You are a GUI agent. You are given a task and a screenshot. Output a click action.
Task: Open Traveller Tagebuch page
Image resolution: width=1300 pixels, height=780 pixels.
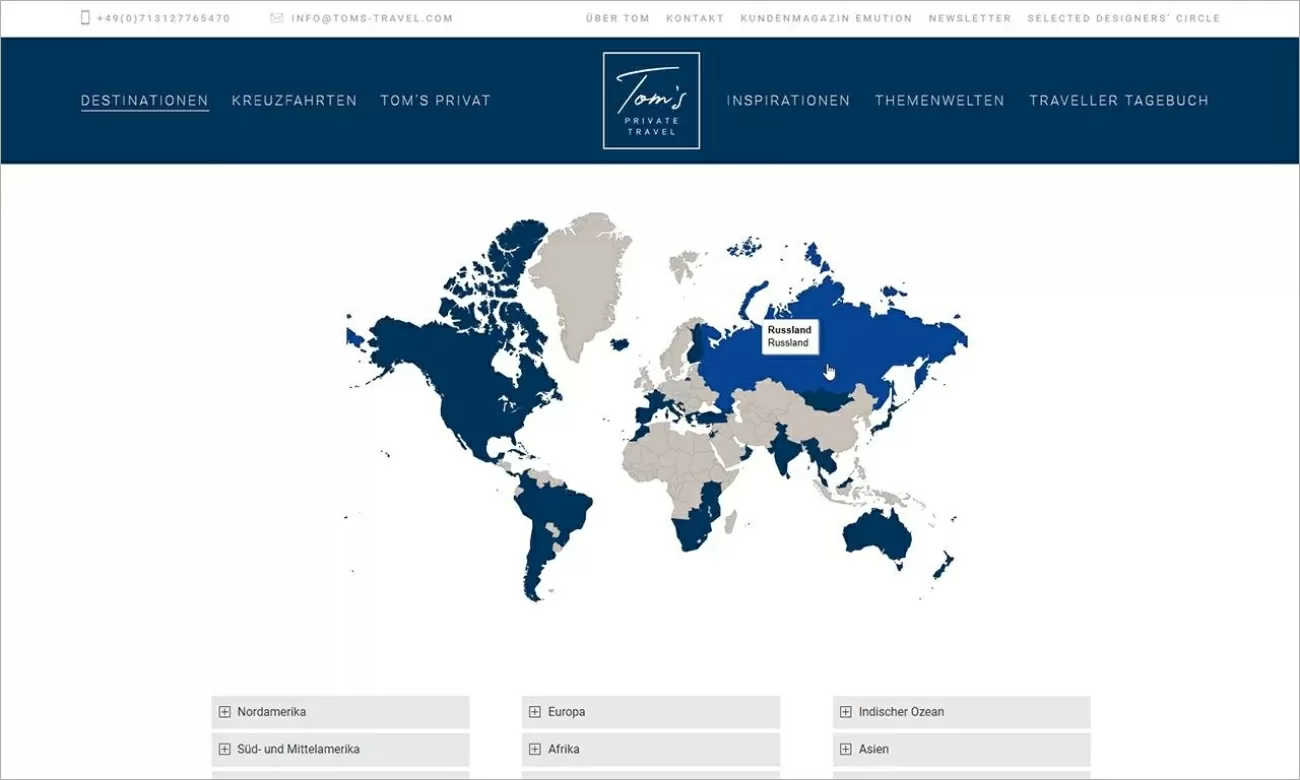1118,101
